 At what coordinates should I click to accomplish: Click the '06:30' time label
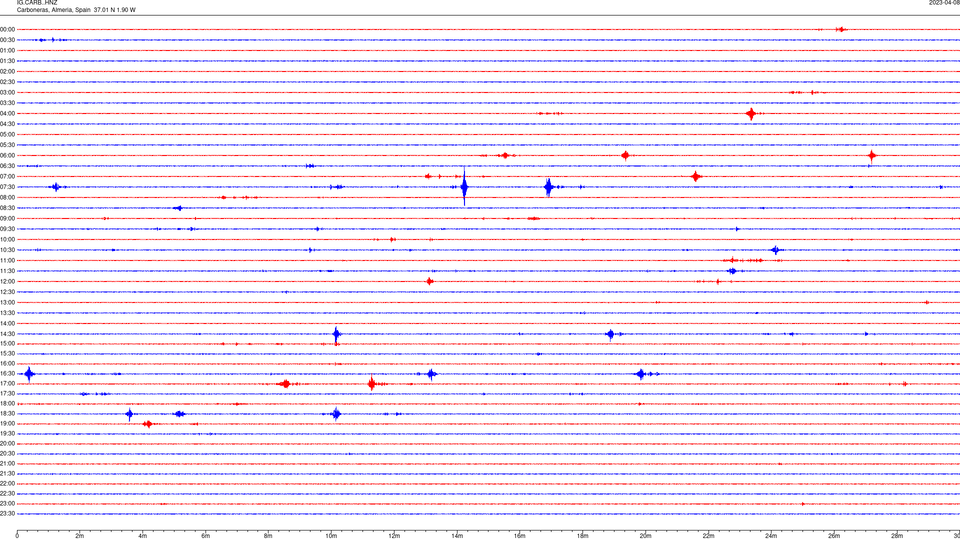pyautogui.click(x=7, y=166)
